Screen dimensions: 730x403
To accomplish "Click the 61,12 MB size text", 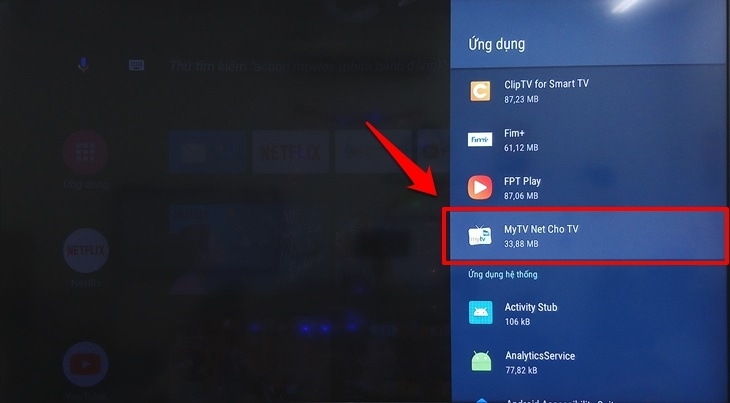I will pos(521,148).
